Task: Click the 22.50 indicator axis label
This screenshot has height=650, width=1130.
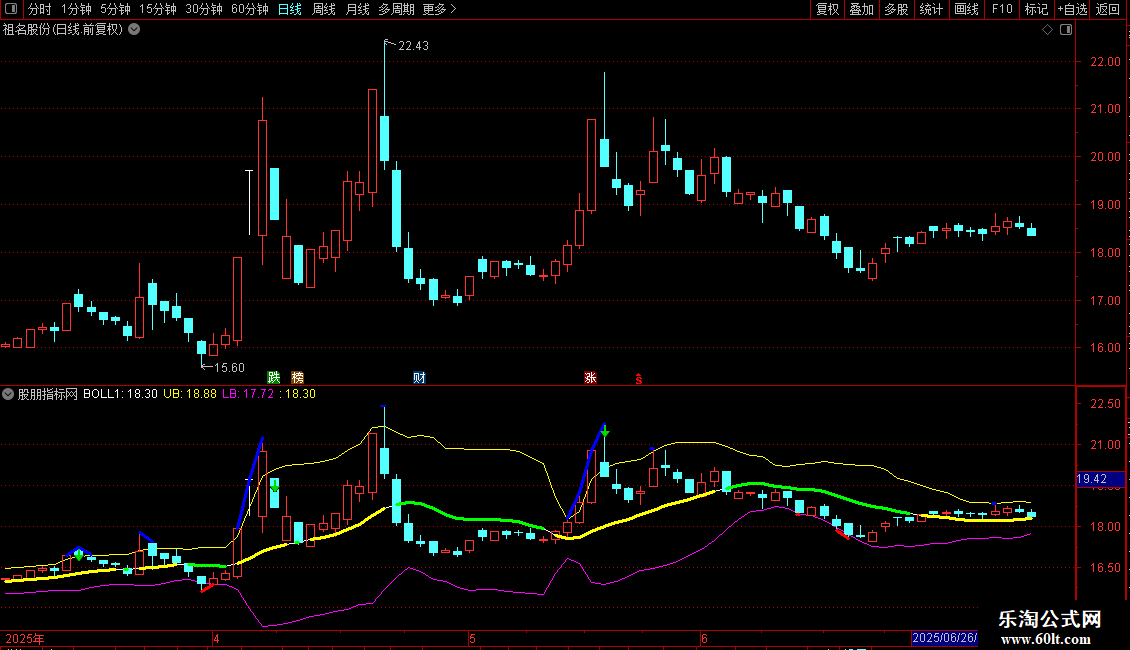Action: click(1105, 404)
